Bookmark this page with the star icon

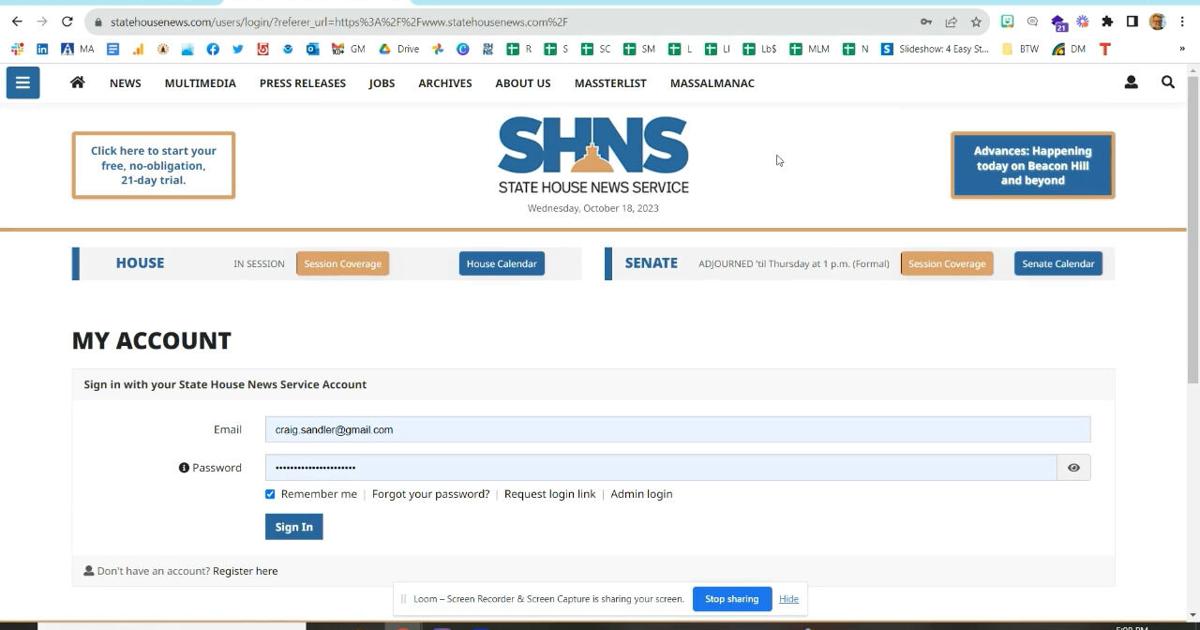tap(976, 22)
